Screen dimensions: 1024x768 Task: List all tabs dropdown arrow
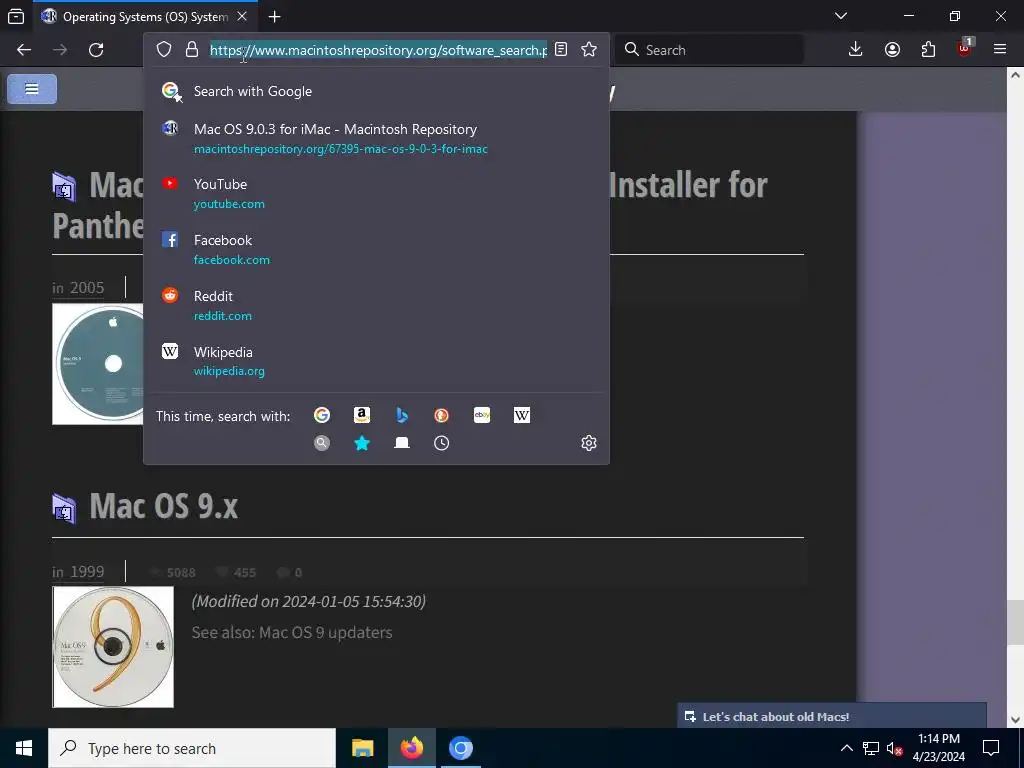840,16
